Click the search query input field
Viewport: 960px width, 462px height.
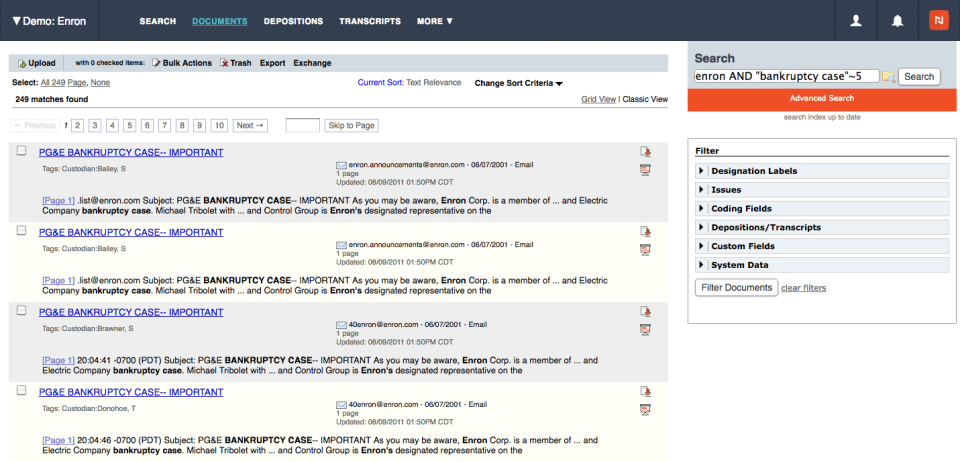787,76
